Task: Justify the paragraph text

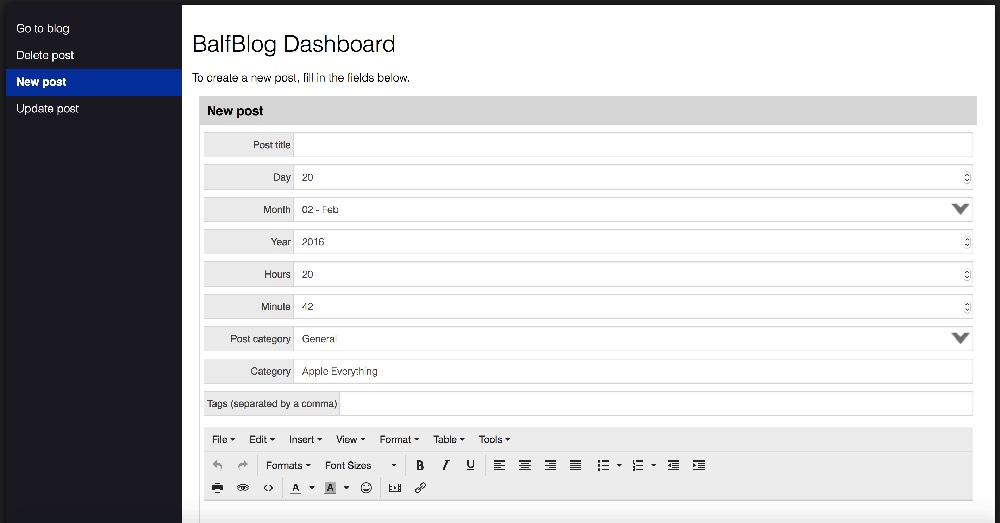Action: pyautogui.click(x=575, y=465)
